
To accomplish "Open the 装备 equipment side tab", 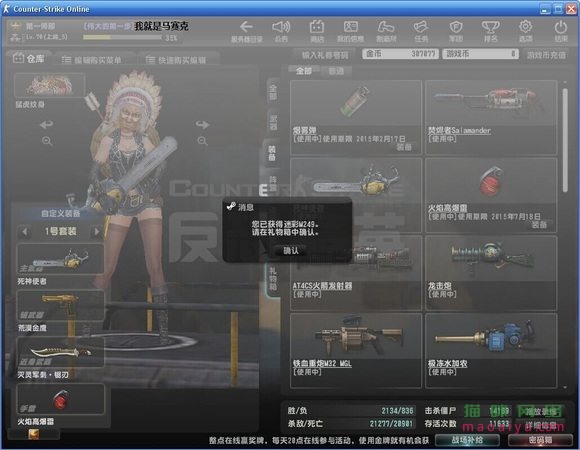I will tap(272, 153).
